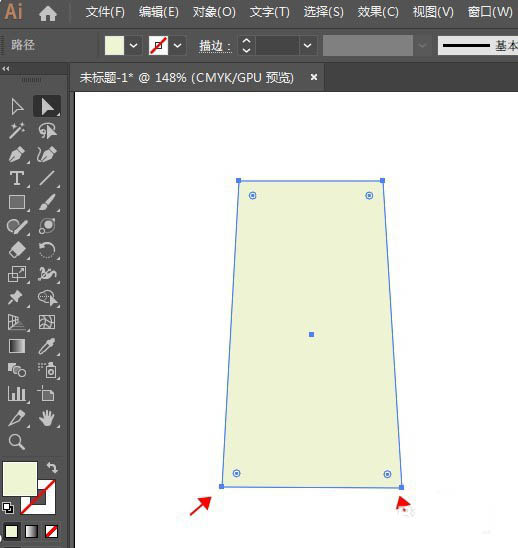
Task: Pick the Perspective Grid tool
Action: tap(17, 322)
